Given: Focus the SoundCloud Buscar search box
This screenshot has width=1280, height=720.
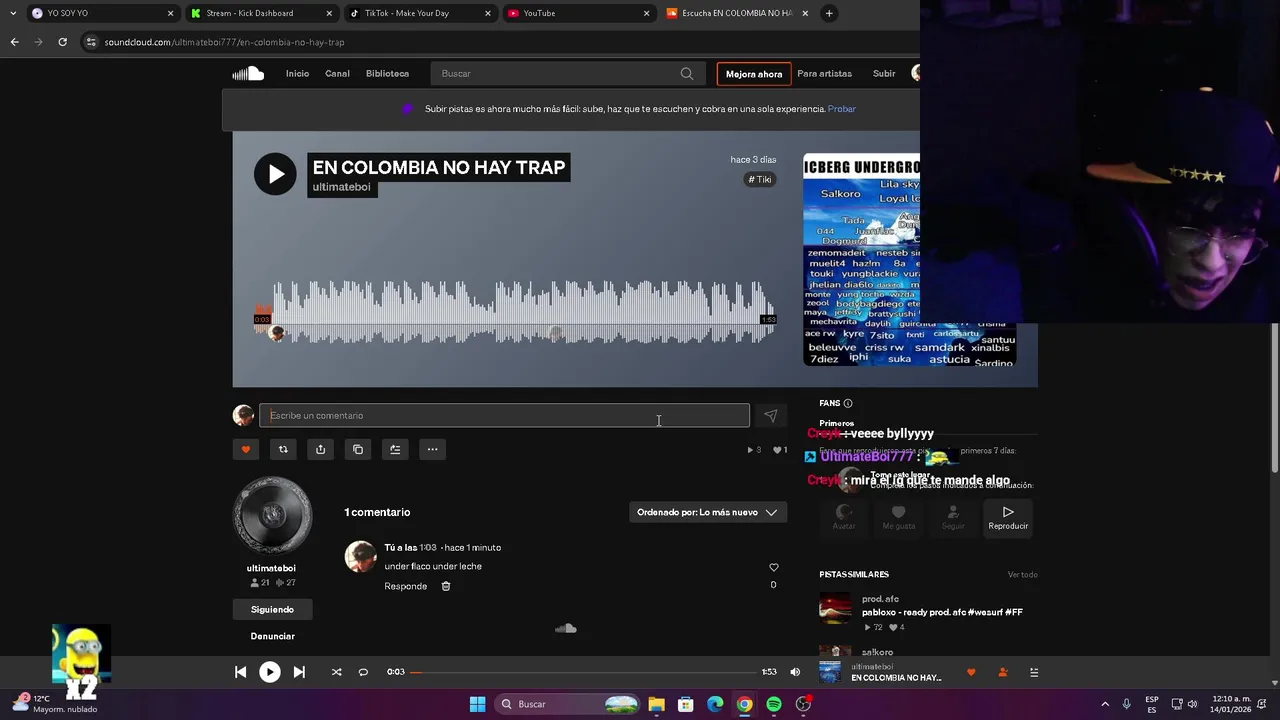Looking at the screenshot, I should (x=568, y=73).
